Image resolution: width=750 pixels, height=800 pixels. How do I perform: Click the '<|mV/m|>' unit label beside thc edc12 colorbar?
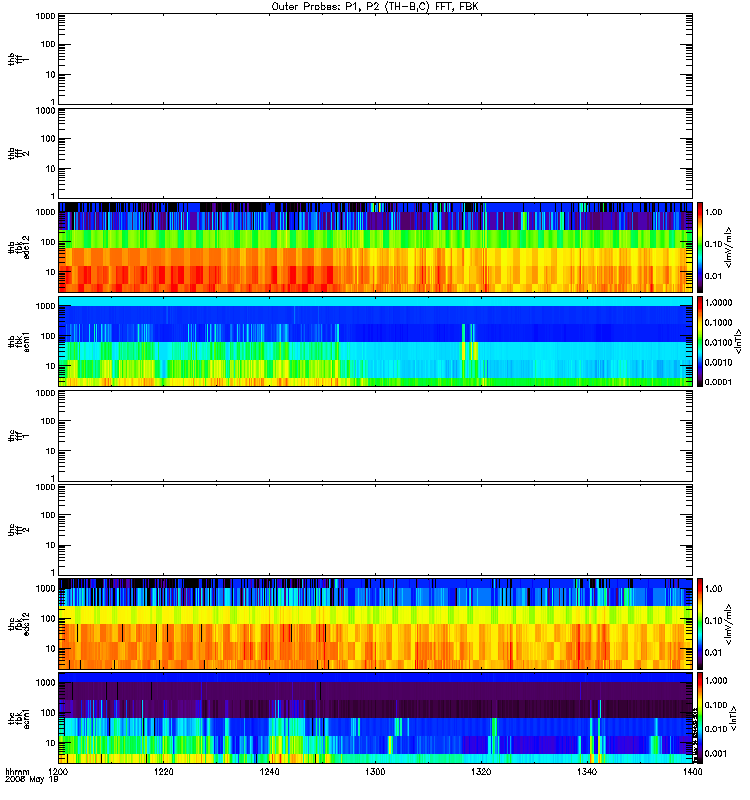[x=729, y=624]
